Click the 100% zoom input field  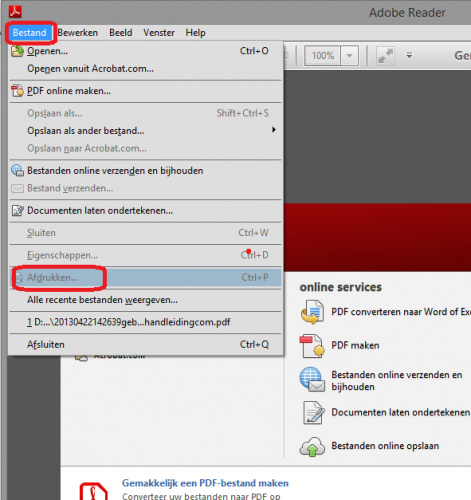coord(323,55)
